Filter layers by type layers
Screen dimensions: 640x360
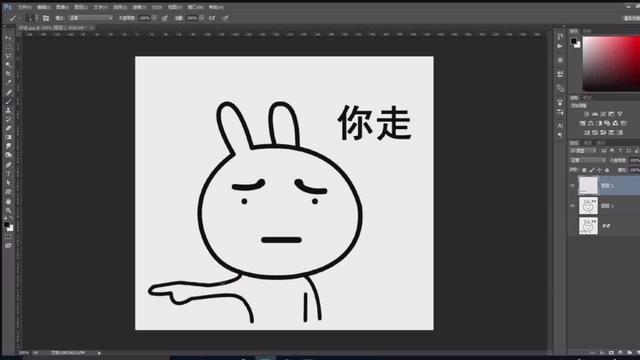click(x=620, y=150)
